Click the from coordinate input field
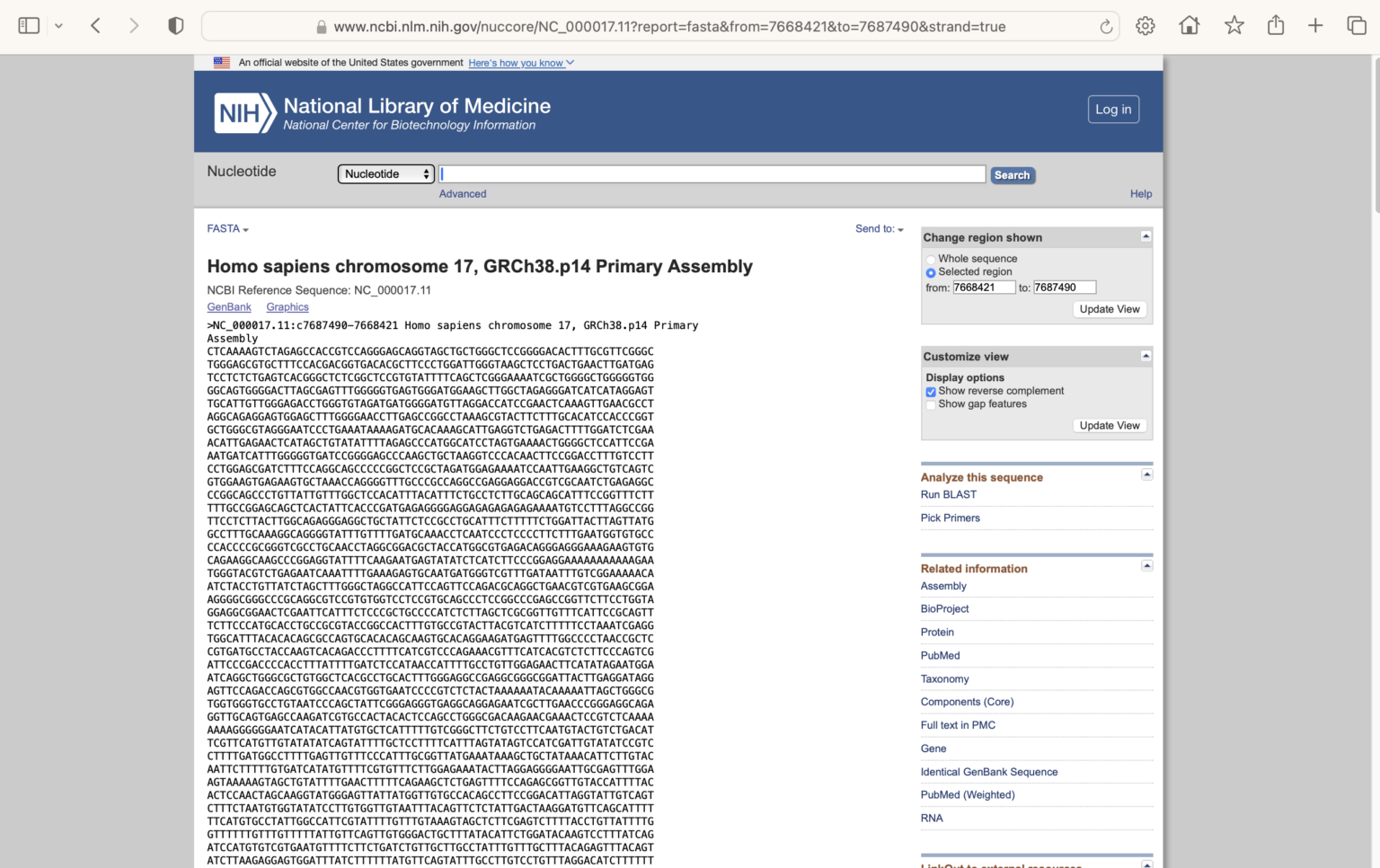Screen dimensions: 1380x868 (x=984, y=287)
